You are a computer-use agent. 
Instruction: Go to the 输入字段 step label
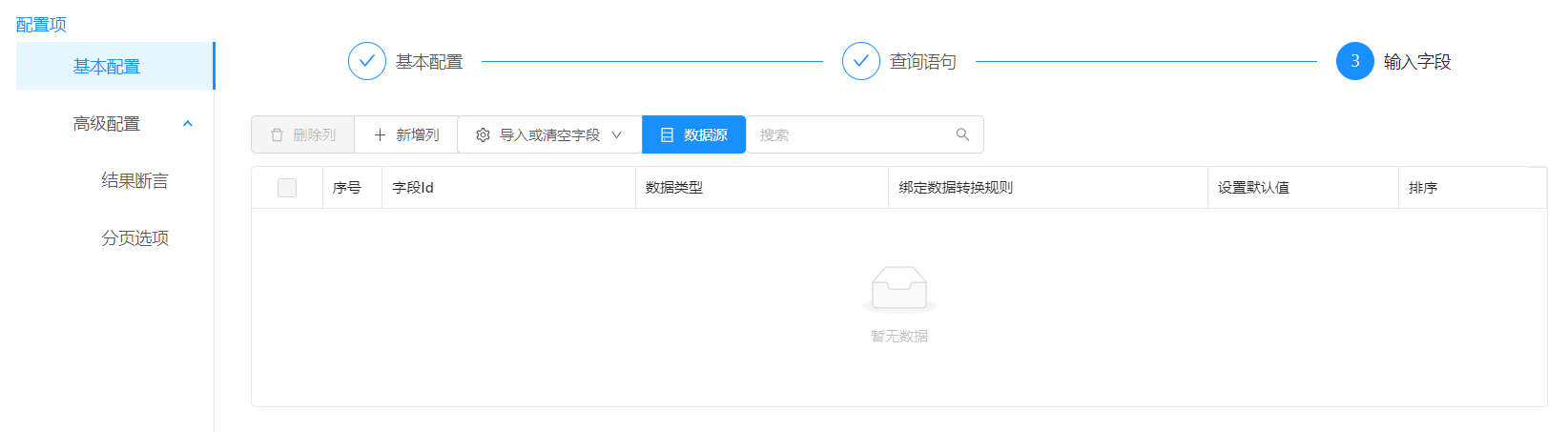pyautogui.click(x=1417, y=62)
